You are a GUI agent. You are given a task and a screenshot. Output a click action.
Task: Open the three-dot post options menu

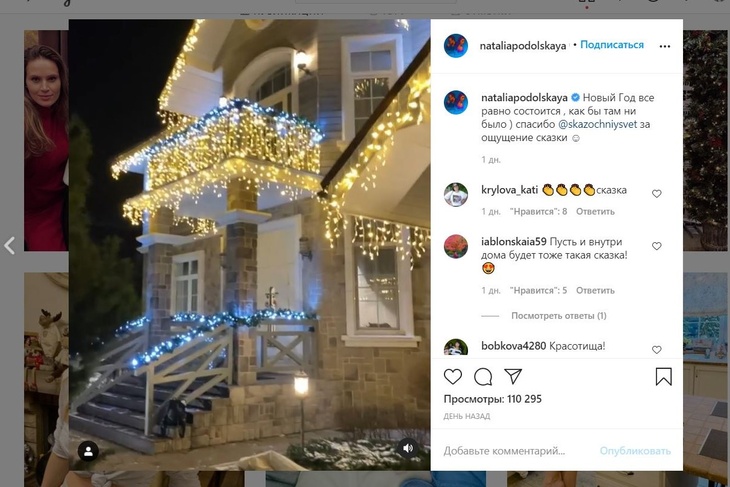[665, 46]
